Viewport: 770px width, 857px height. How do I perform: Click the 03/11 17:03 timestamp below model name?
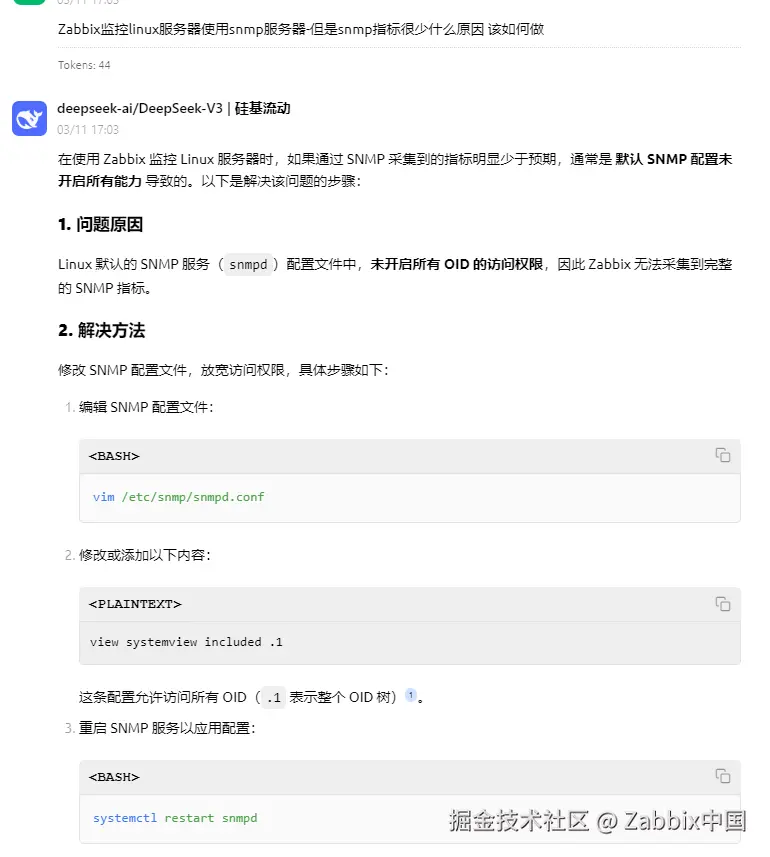tap(88, 130)
